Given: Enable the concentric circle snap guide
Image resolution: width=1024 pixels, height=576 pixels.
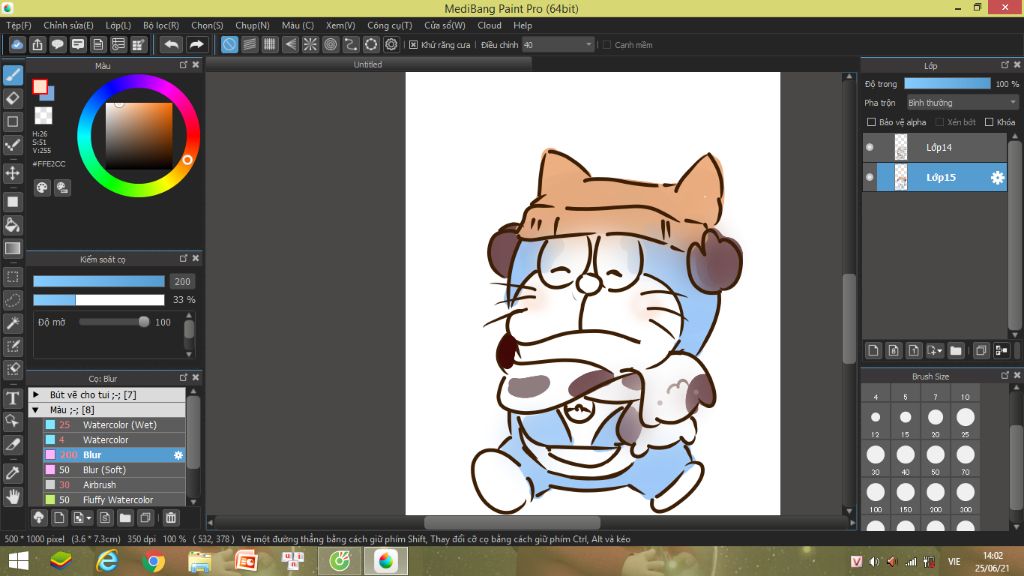Looking at the screenshot, I should pos(330,44).
